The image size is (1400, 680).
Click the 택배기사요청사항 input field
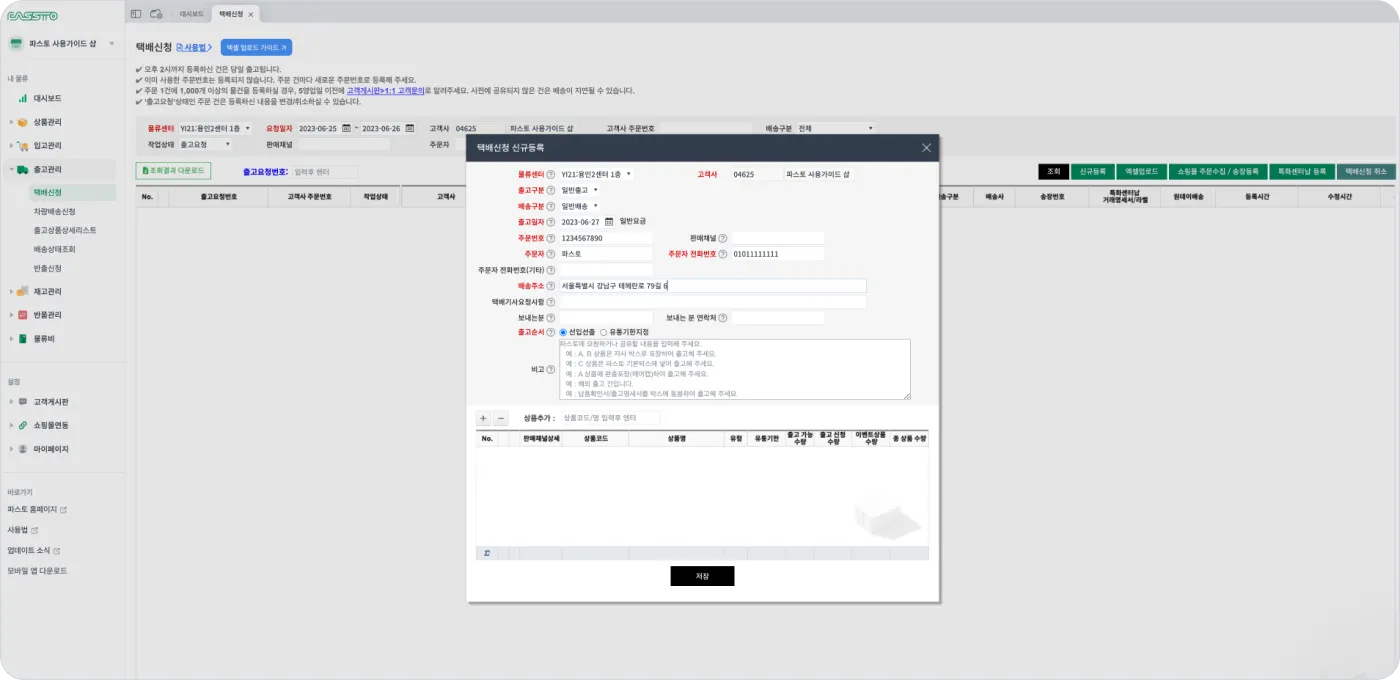coord(712,301)
